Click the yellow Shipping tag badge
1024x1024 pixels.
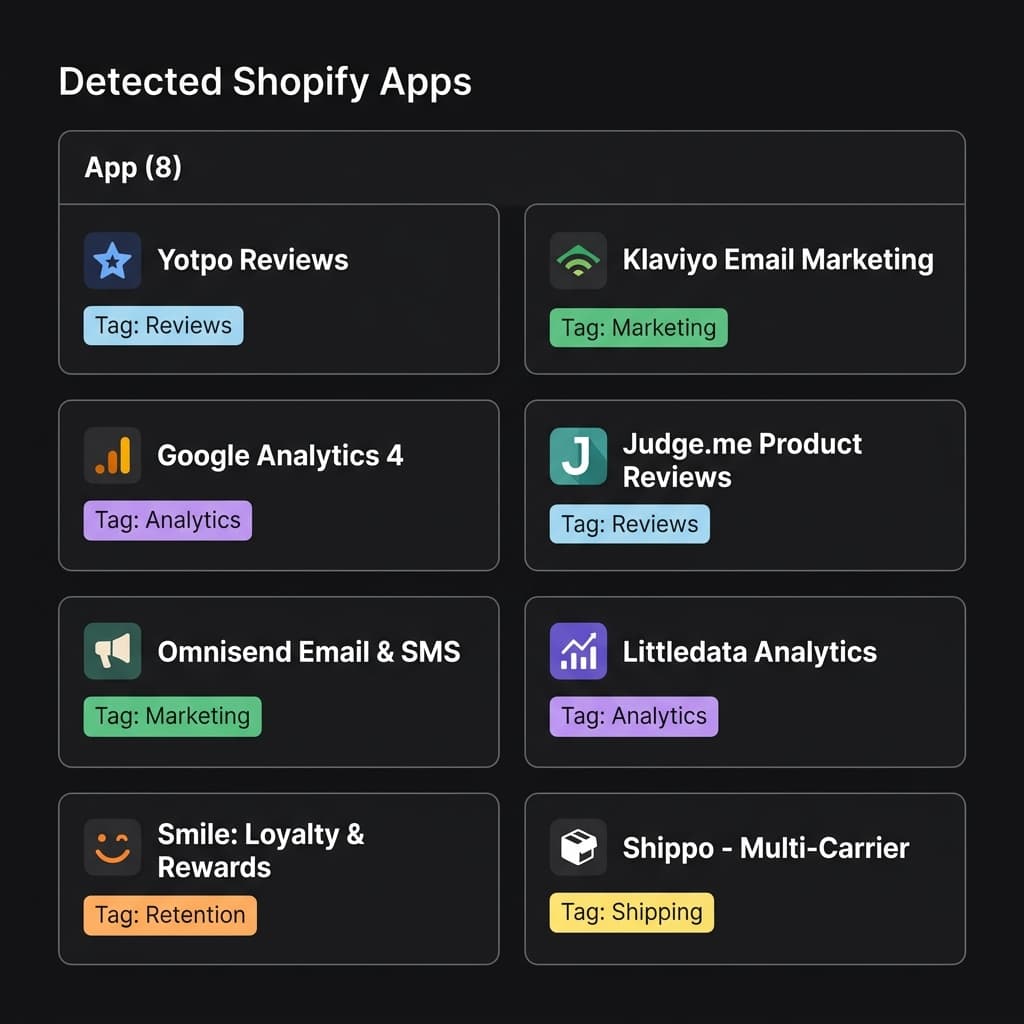[x=631, y=911]
